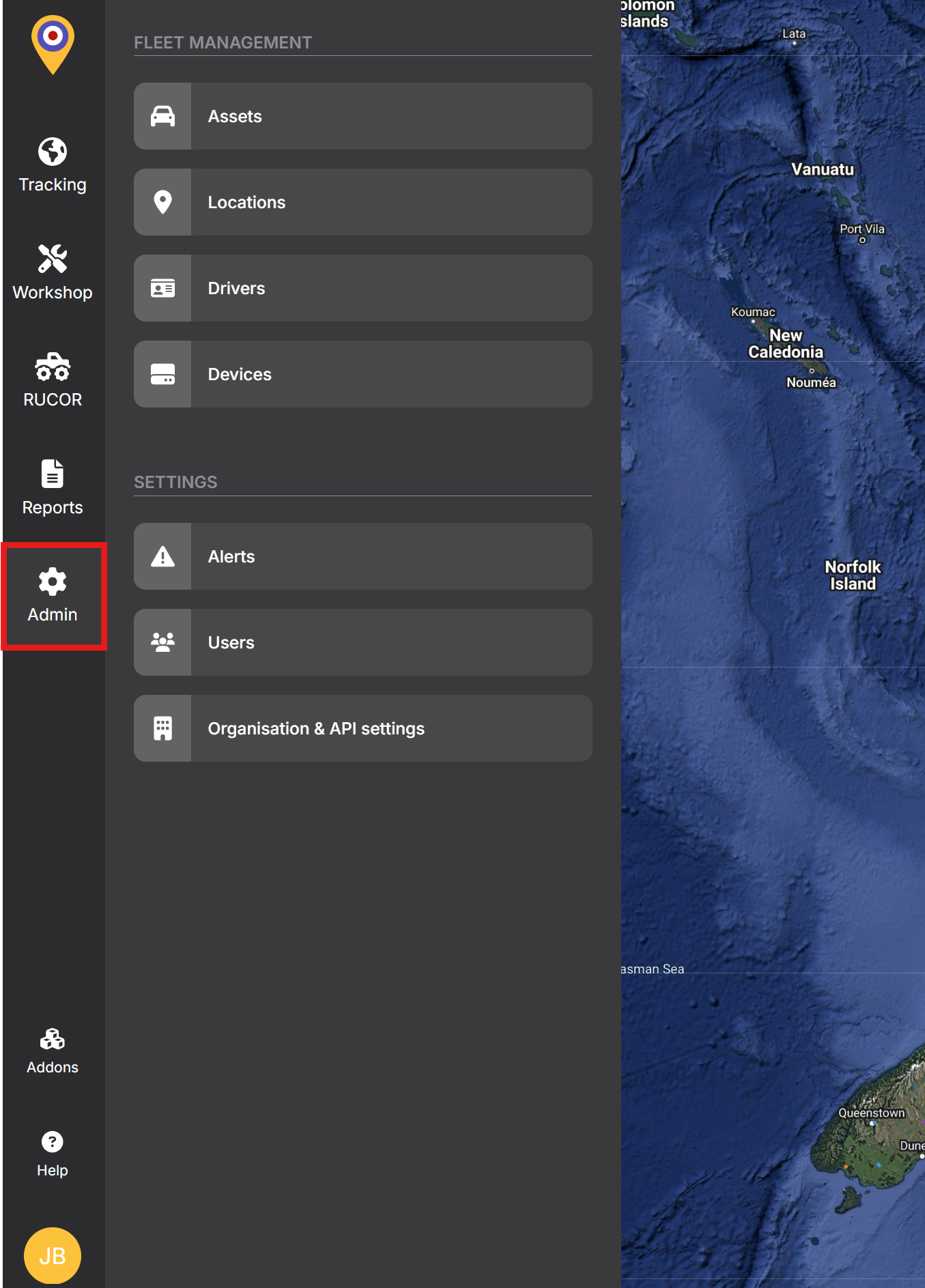Click the app logo pin icon
This screenshot has height=1288, width=925.
click(x=53, y=44)
